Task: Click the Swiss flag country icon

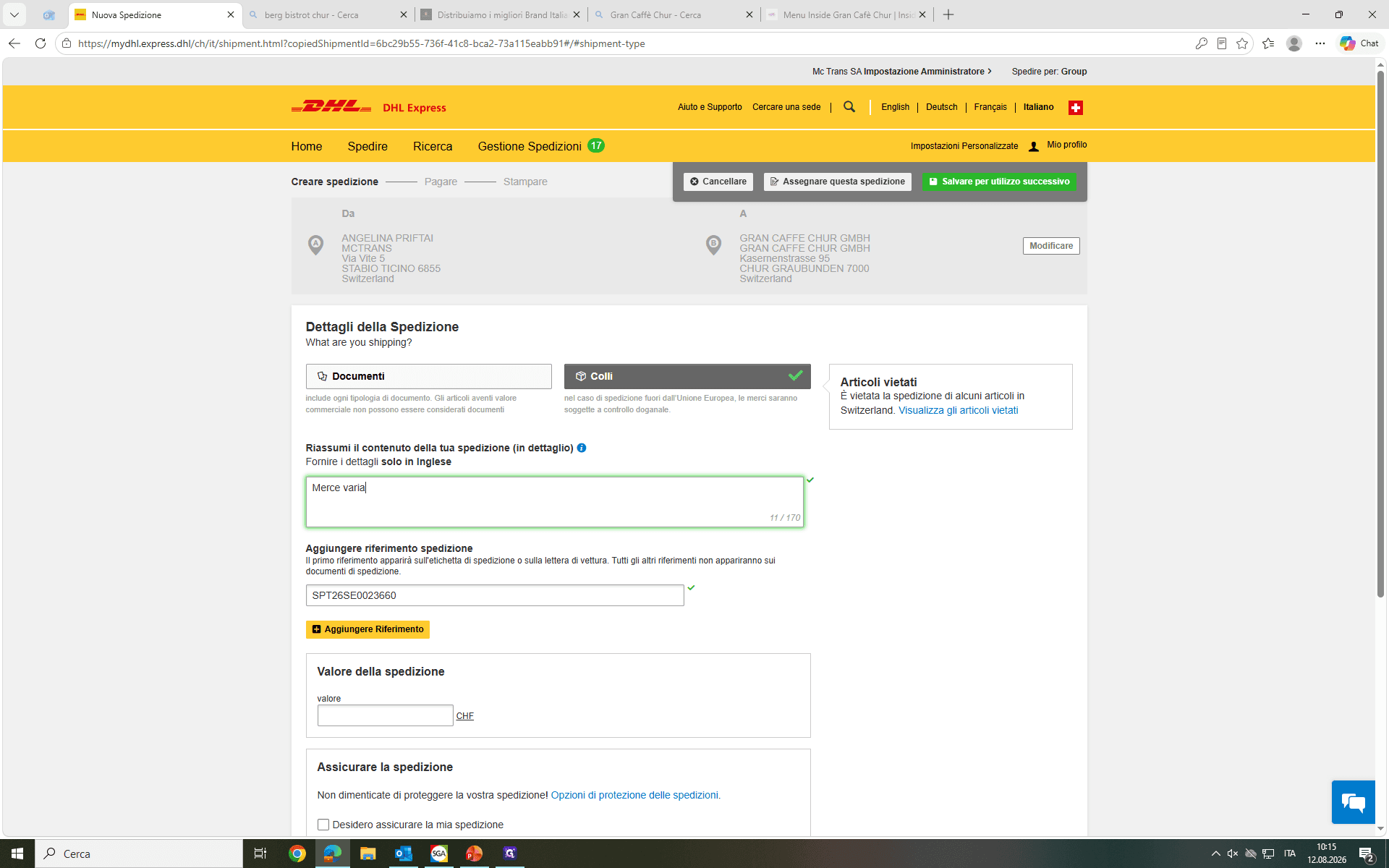Action: coord(1076,108)
